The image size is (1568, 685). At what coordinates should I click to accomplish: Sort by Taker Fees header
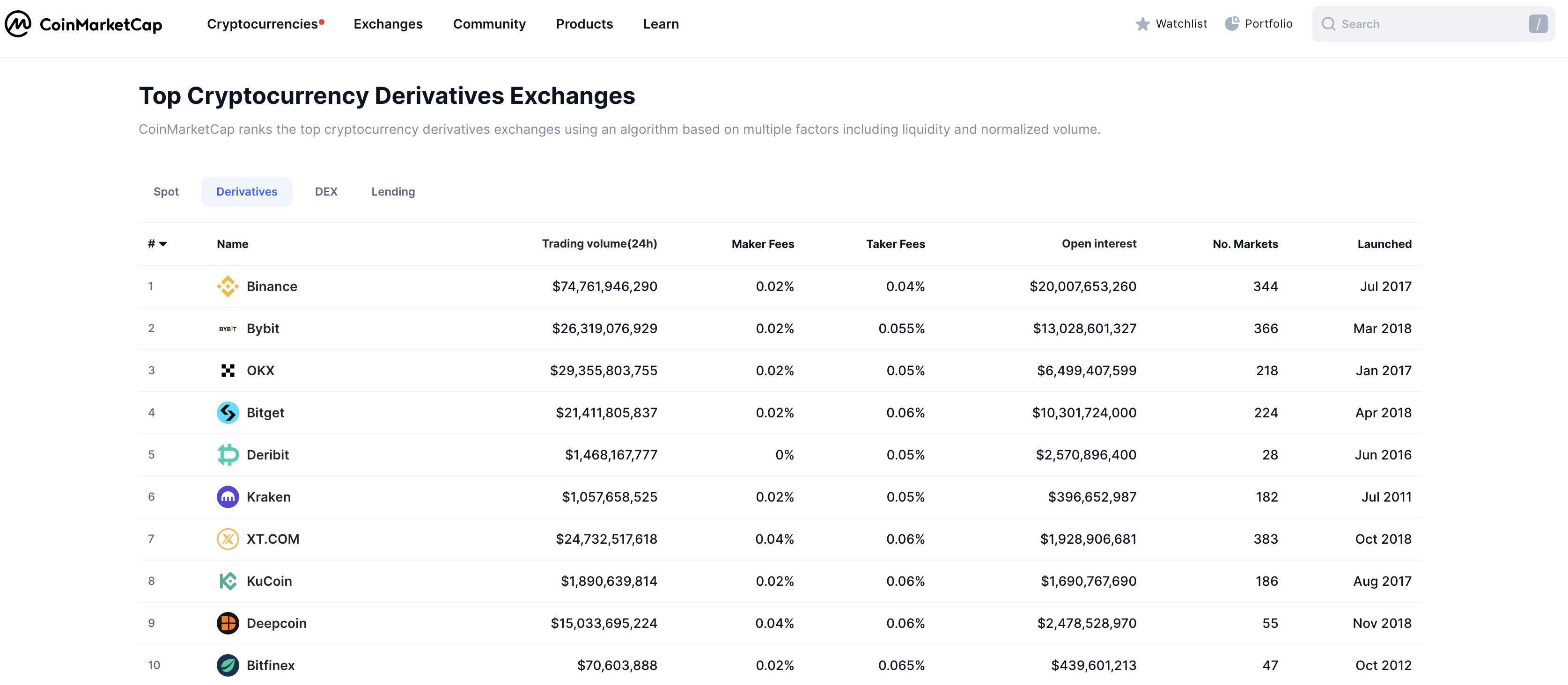[895, 244]
